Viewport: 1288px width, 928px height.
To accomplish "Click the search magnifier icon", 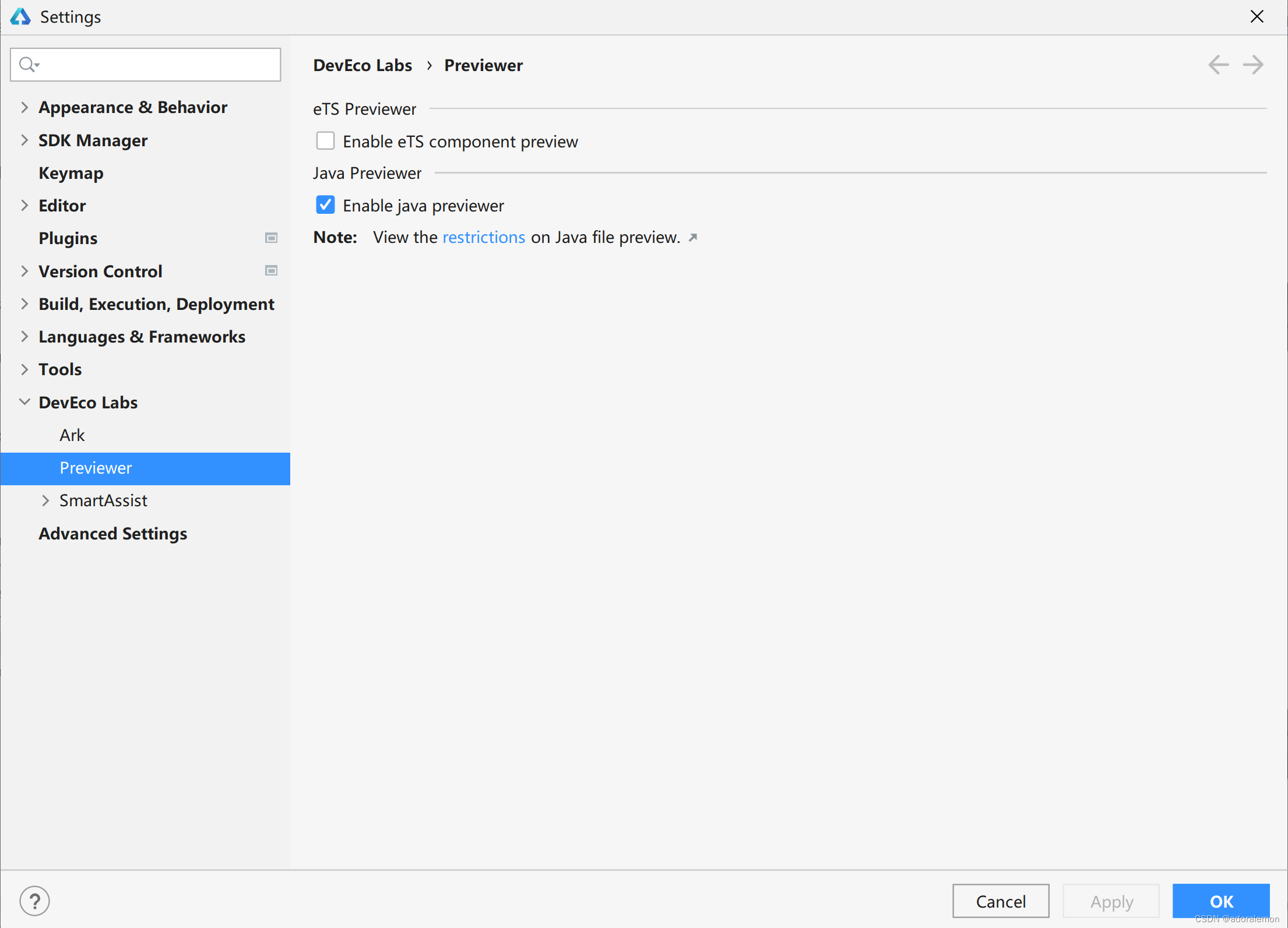I will tap(29, 64).
